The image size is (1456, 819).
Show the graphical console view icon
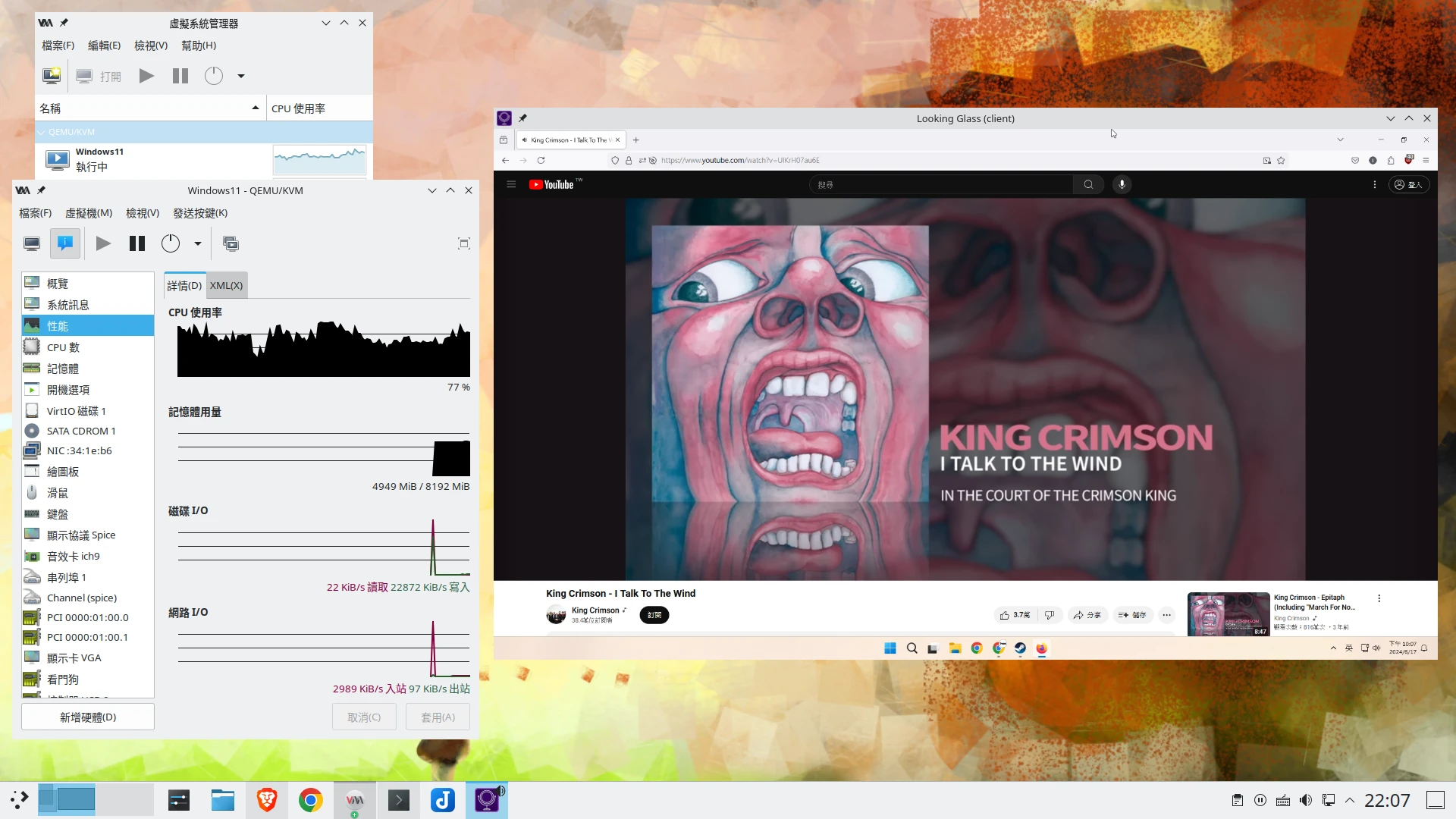32,243
